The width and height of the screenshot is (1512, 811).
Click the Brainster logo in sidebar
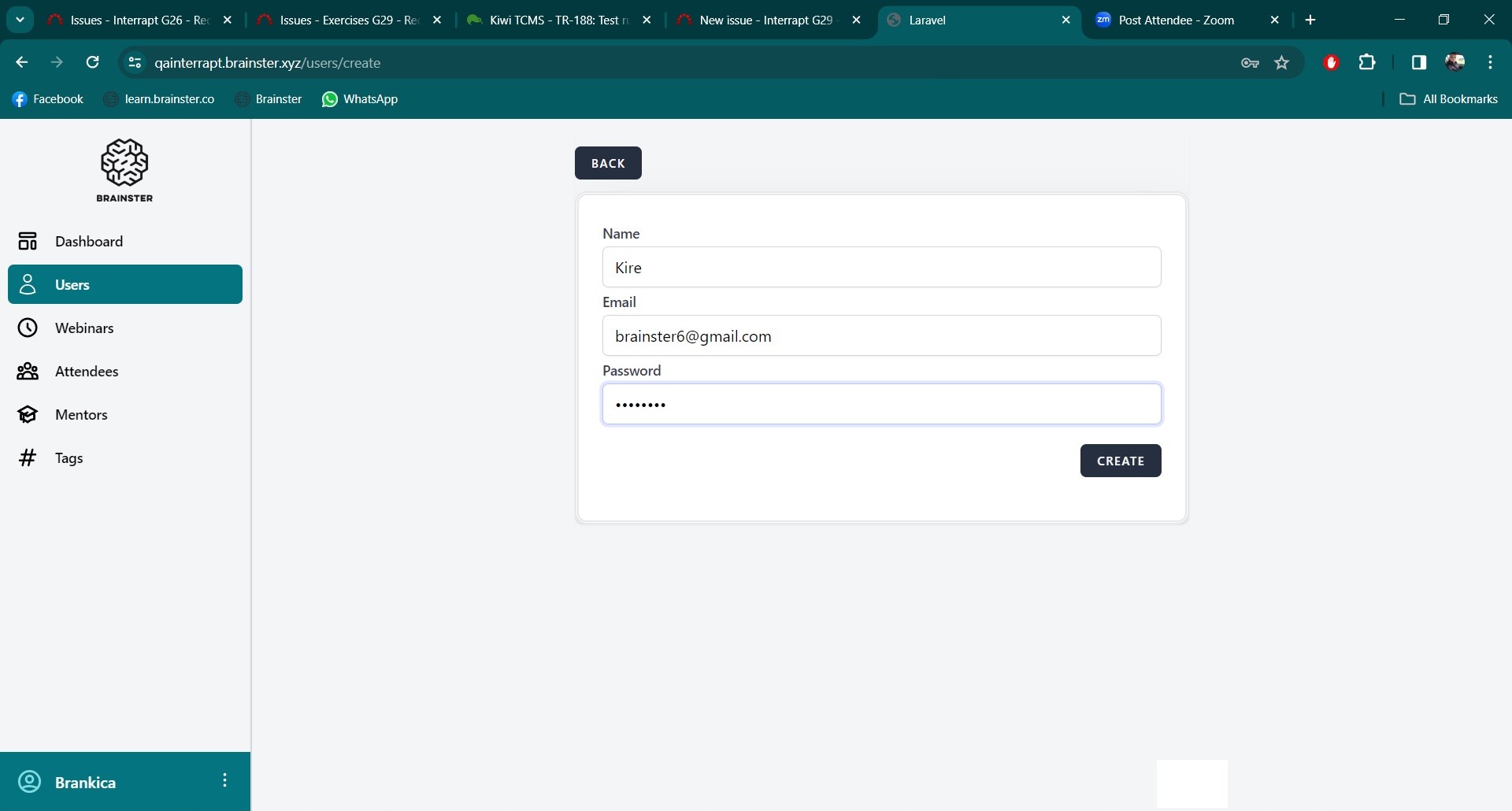click(x=124, y=170)
